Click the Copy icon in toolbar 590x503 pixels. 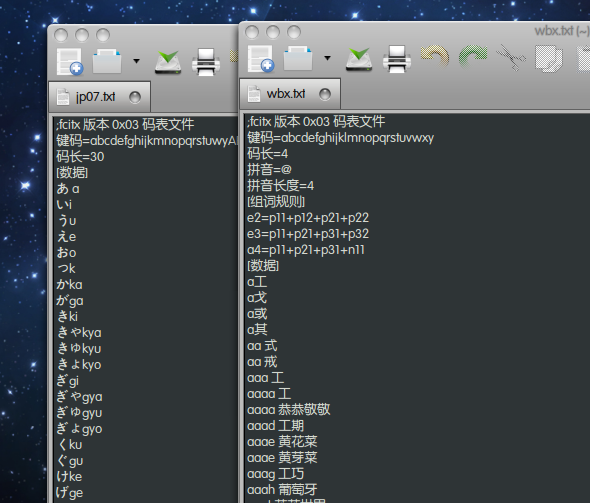pos(549,58)
